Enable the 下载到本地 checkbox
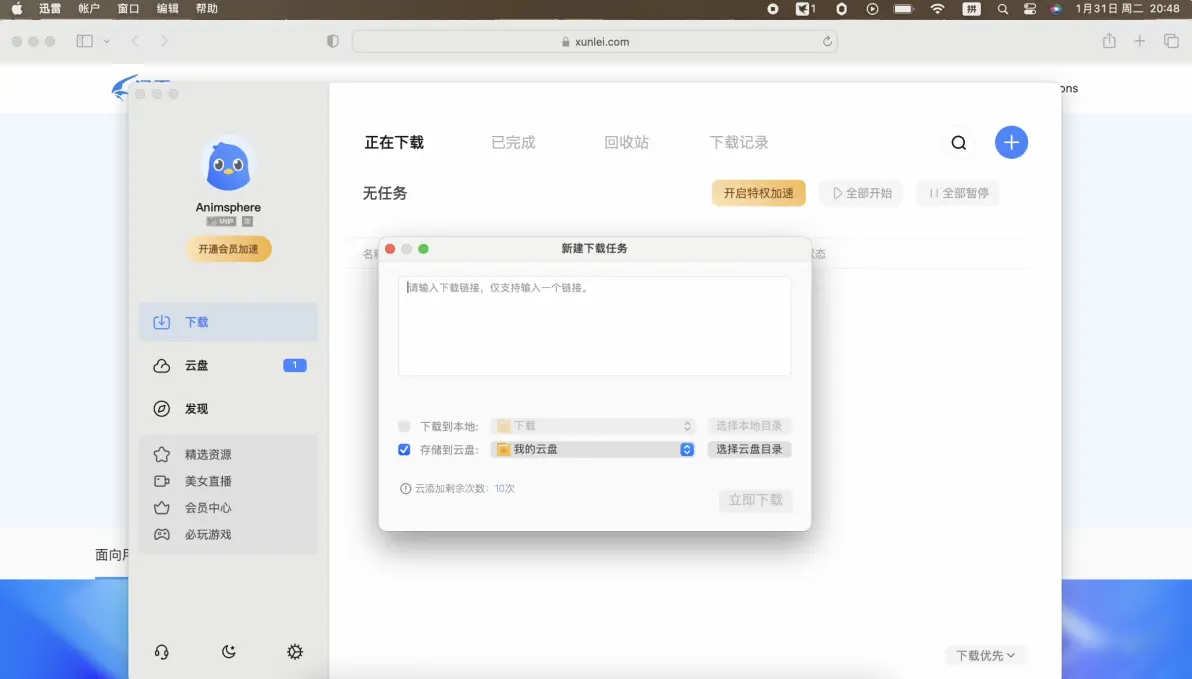The image size is (1192, 679). pyautogui.click(x=404, y=427)
